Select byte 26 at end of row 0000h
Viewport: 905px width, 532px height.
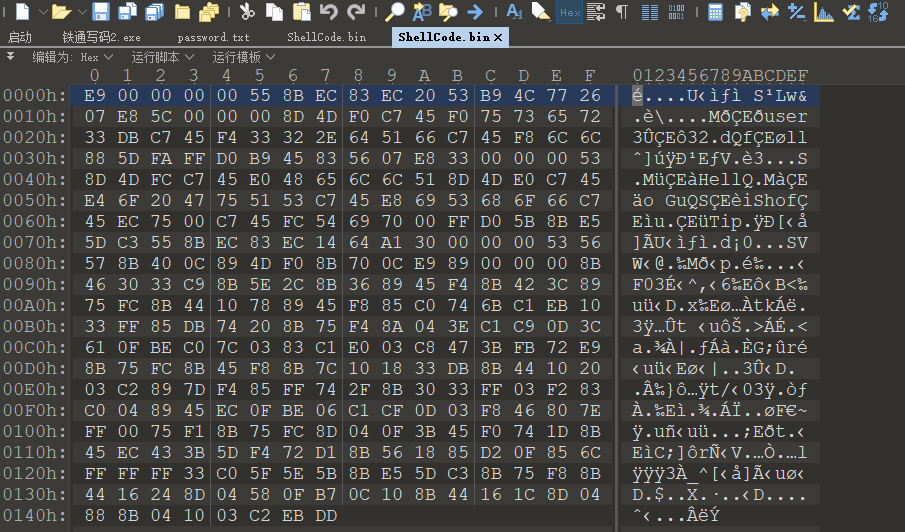590,95
